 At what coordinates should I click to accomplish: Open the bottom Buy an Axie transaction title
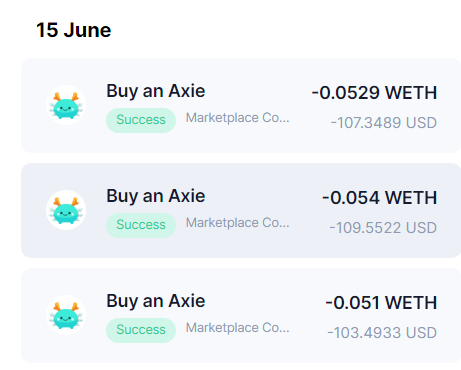pyautogui.click(x=156, y=301)
